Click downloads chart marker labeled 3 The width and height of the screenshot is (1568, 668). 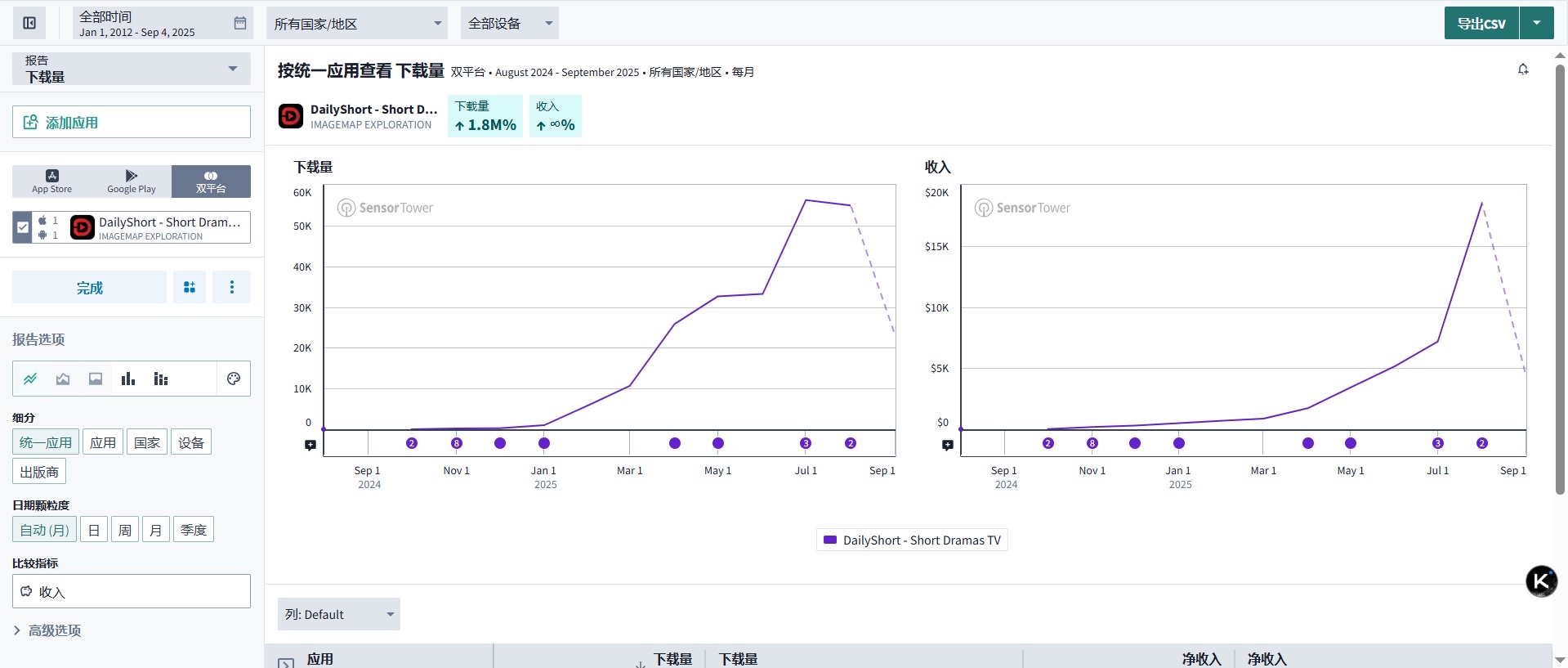tap(806, 443)
